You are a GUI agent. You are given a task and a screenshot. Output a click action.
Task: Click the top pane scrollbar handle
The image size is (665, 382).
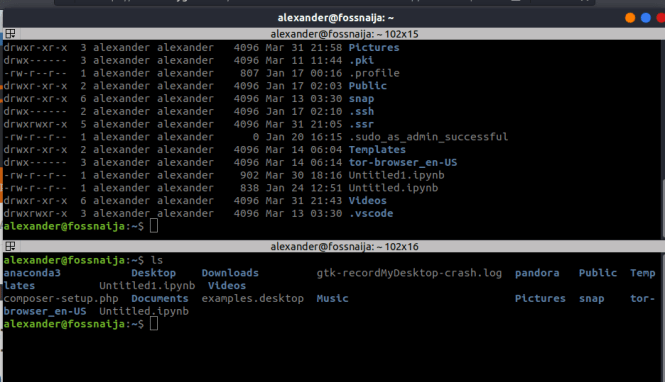pyautogui.click(x=663, y=208)
